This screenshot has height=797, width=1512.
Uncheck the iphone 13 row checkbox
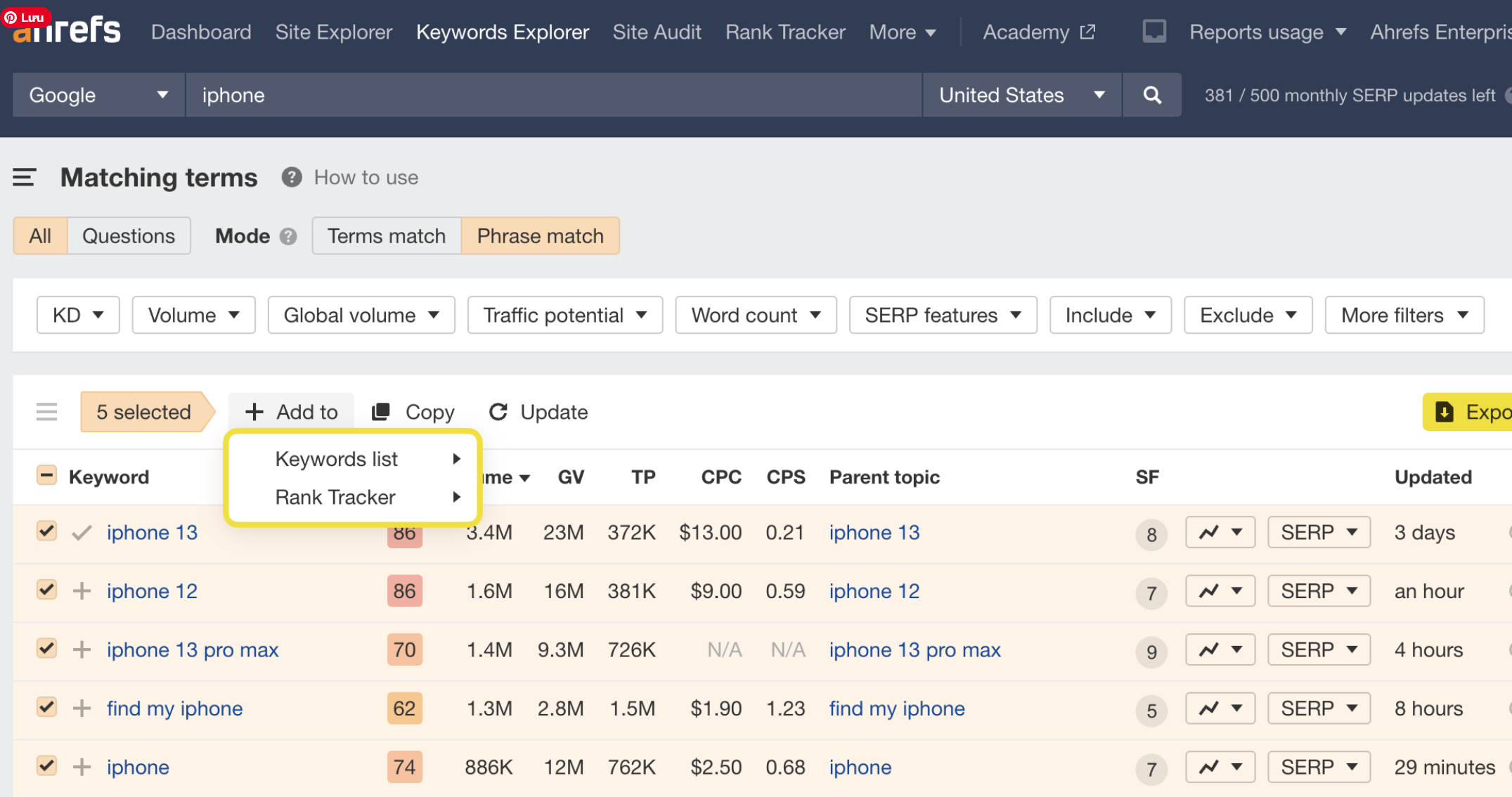46,531
